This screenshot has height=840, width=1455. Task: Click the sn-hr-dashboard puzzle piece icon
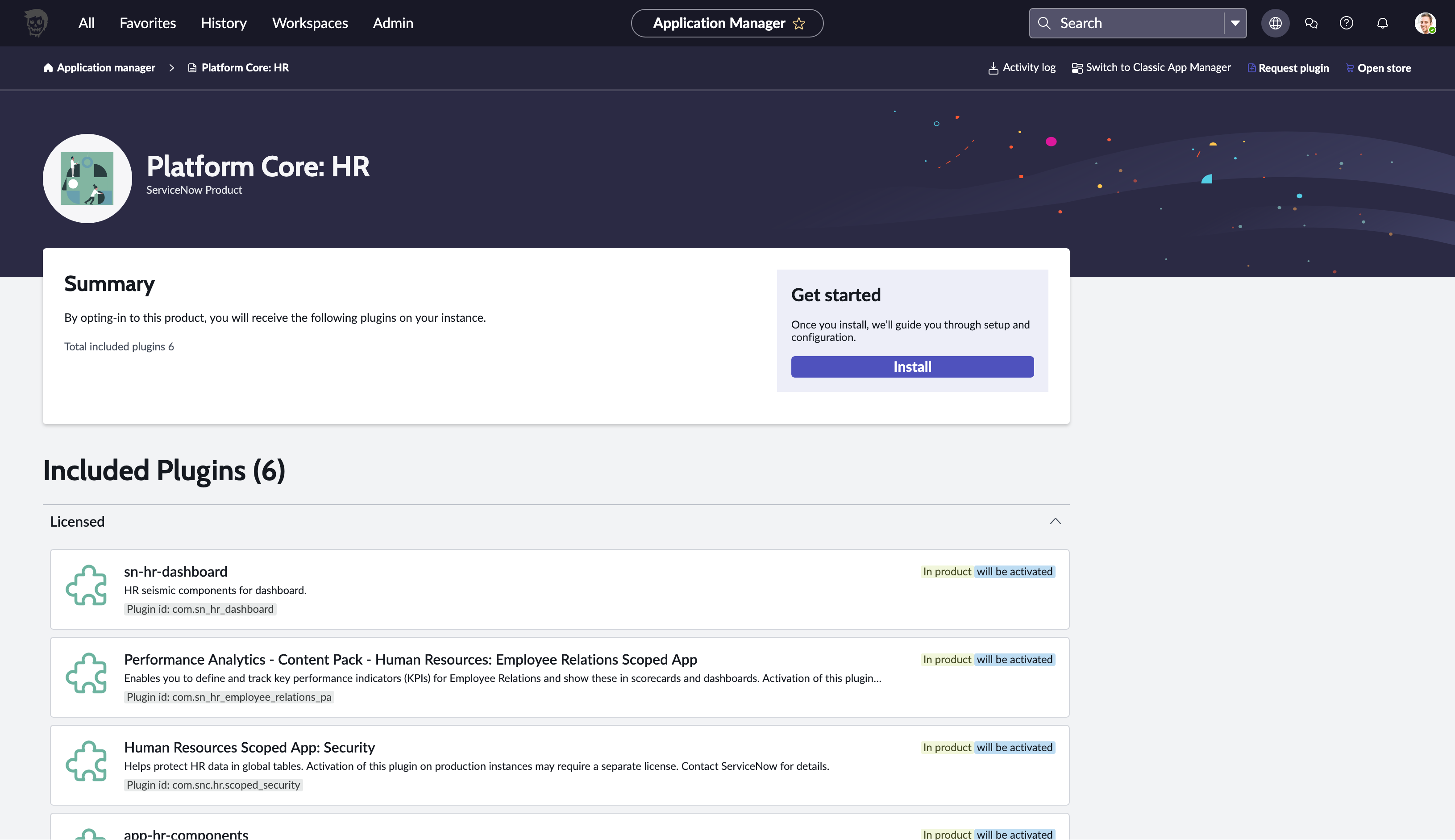click(87, 585)
